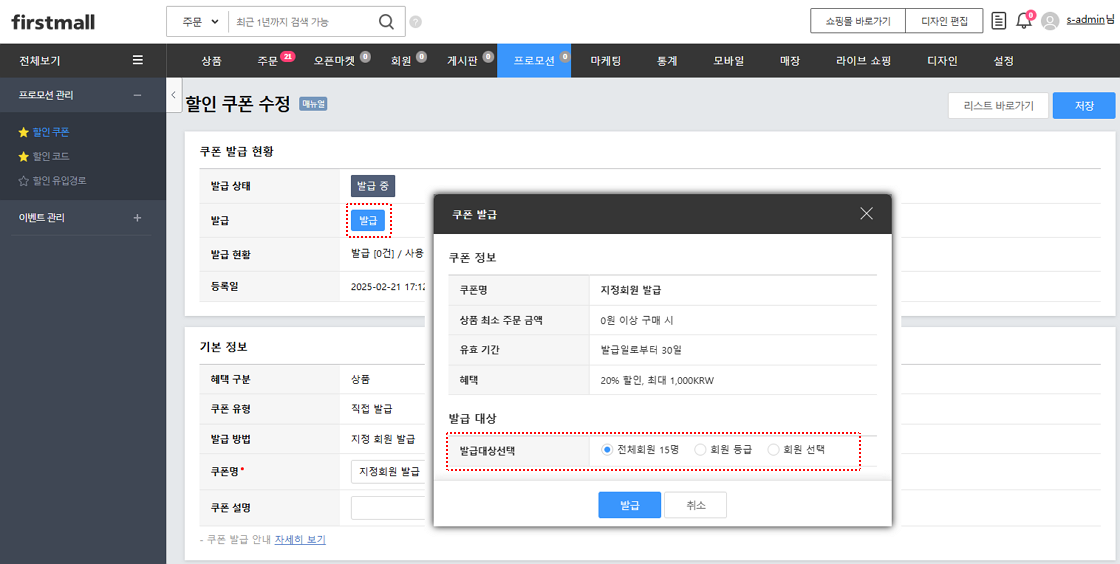Image resolution: width=1120 pixels, height=564 pixels.
Task: Open the 상품 top menu
Action: (x=211, y=61)
